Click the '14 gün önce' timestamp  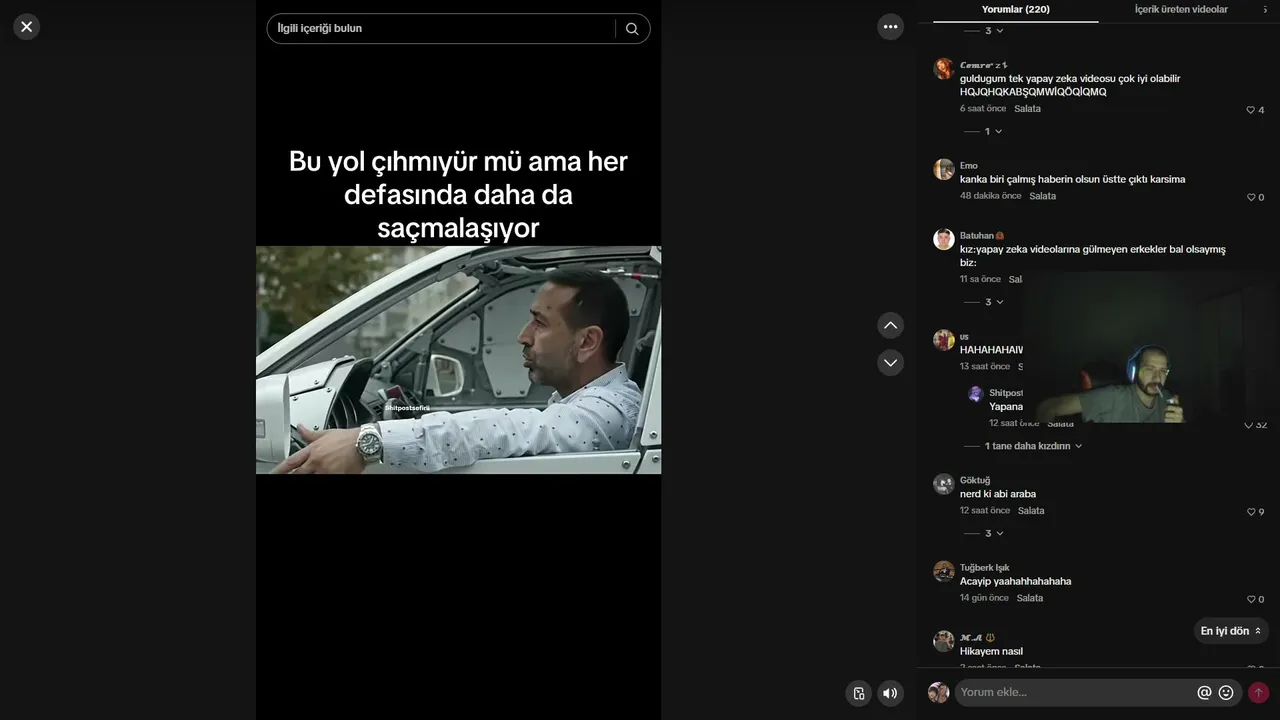pyautogui.click(x=985, y=598)
